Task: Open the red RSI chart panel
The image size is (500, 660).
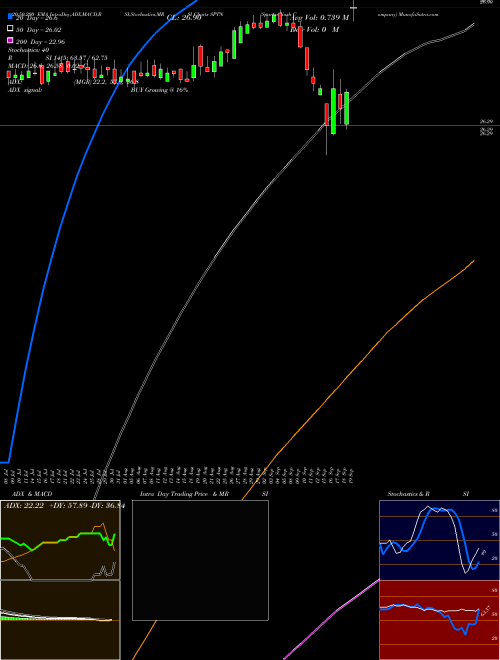Action: tap(439, 620)
